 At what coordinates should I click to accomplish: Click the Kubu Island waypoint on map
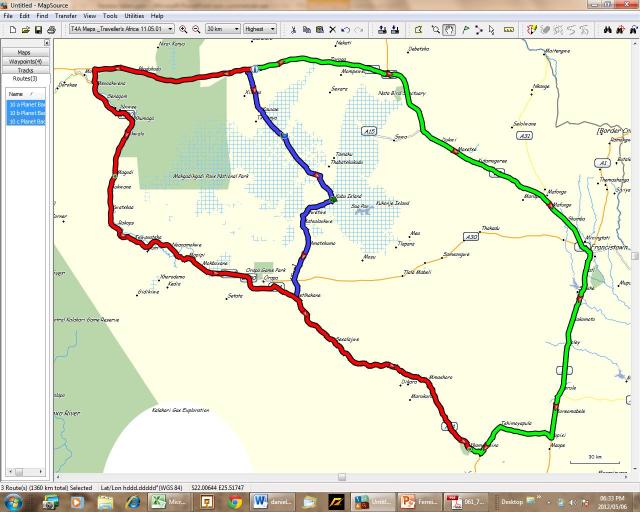point(332,199)
